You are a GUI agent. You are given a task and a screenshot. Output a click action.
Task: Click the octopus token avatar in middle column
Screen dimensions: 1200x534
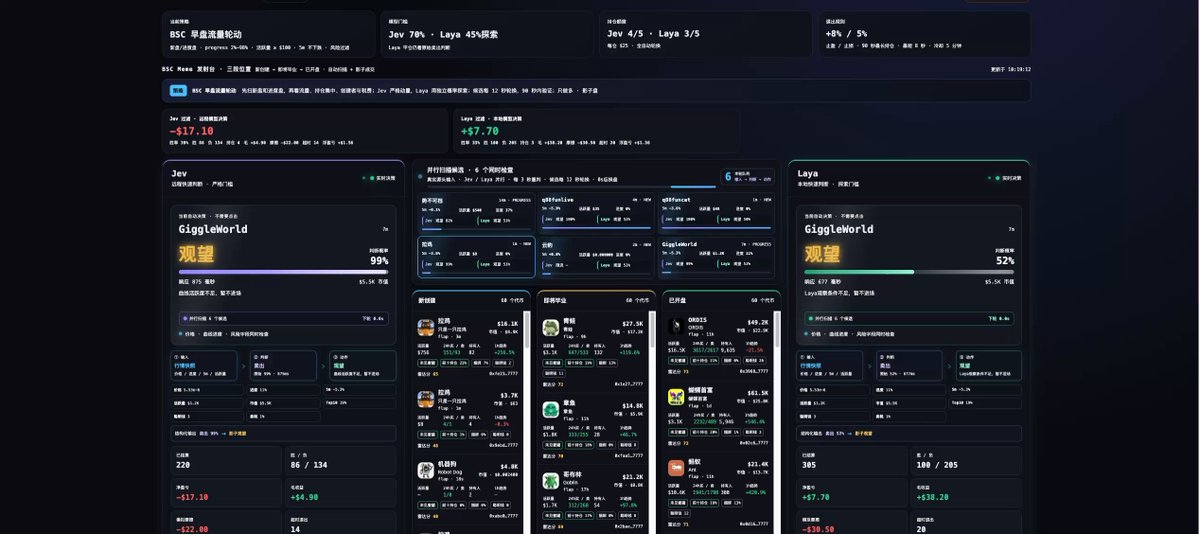pos(550,409)
